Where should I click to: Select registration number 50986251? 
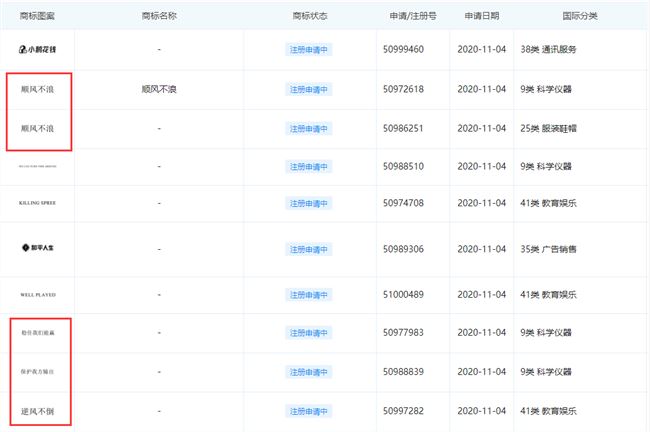pyautogui.click(x=403, y=129)
